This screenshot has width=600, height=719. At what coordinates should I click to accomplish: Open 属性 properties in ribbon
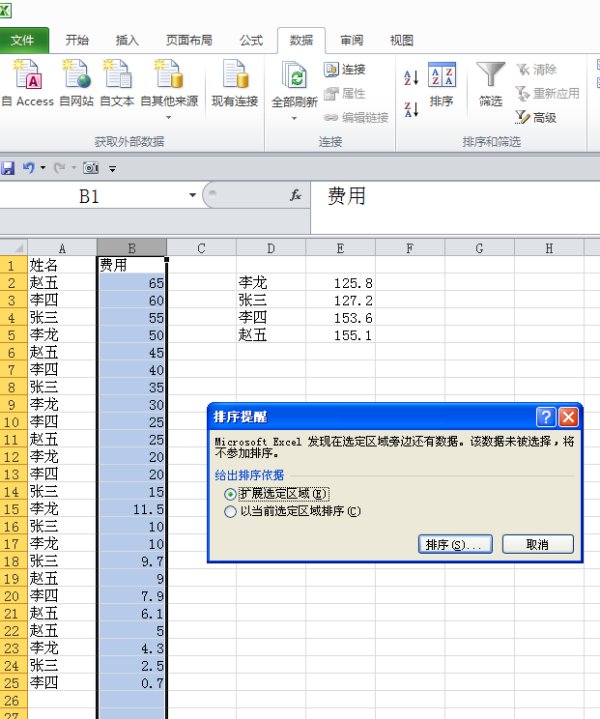344,94
